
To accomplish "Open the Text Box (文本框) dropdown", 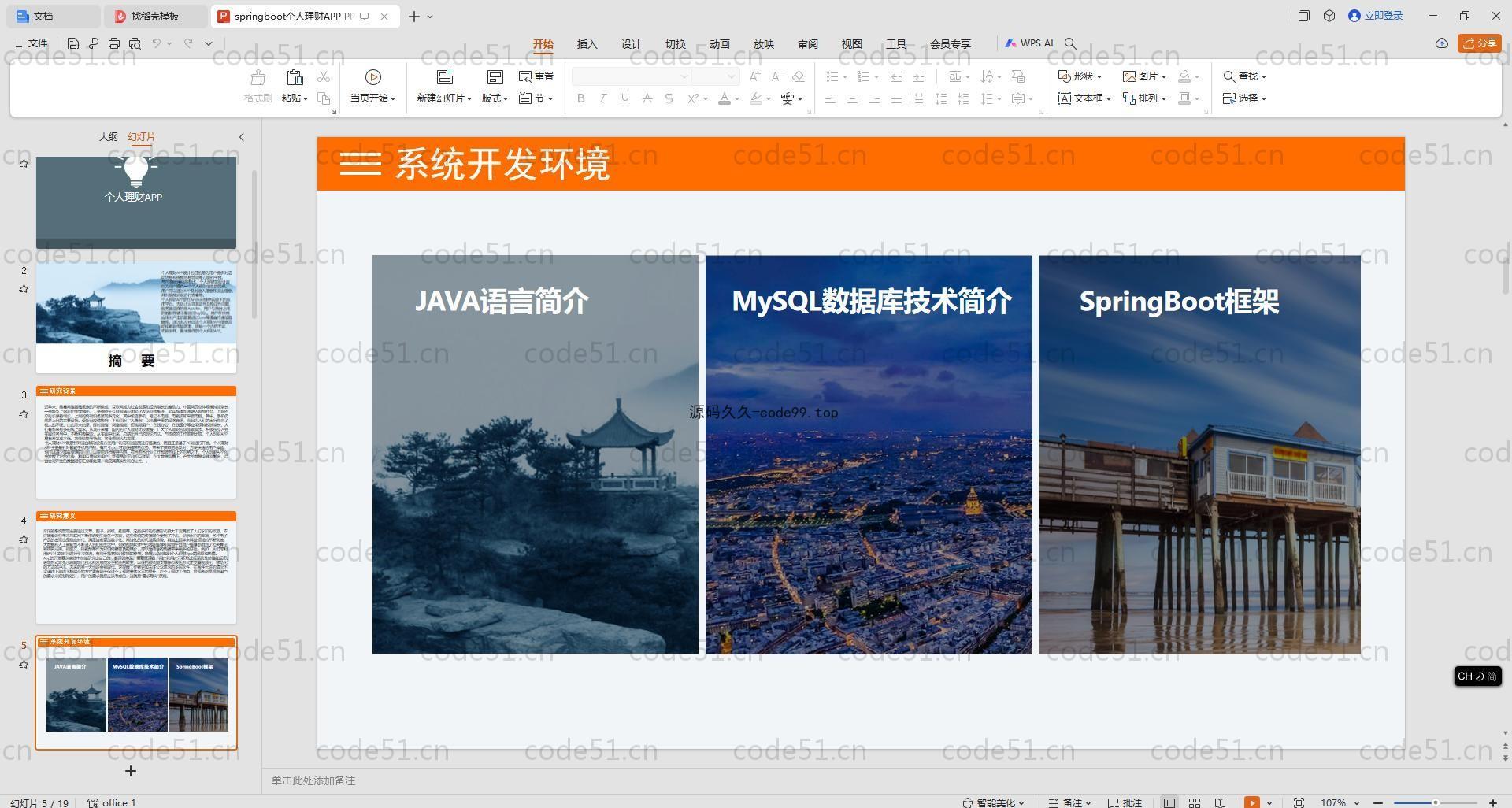I will (x=1084, y=98).
